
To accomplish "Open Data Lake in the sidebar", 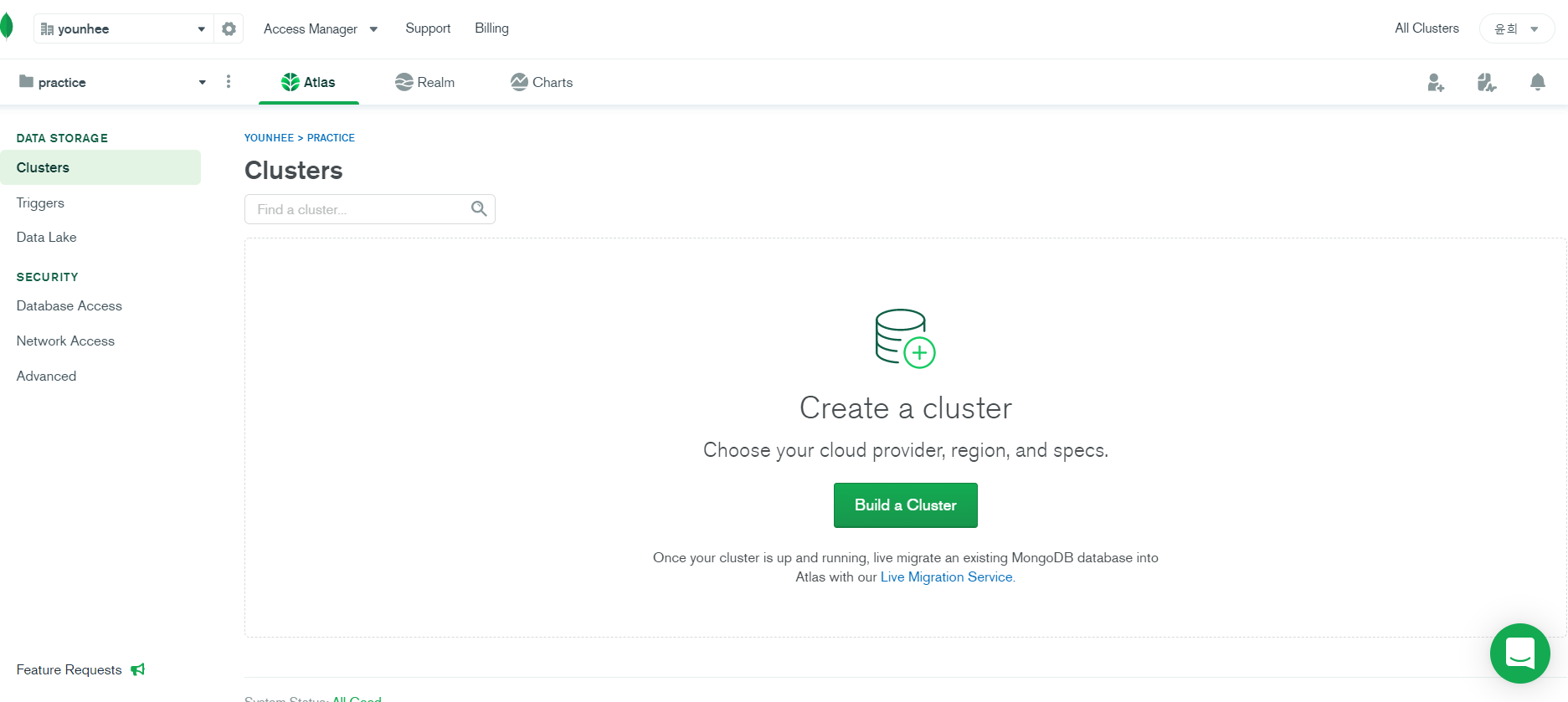I will coord(47,238).
